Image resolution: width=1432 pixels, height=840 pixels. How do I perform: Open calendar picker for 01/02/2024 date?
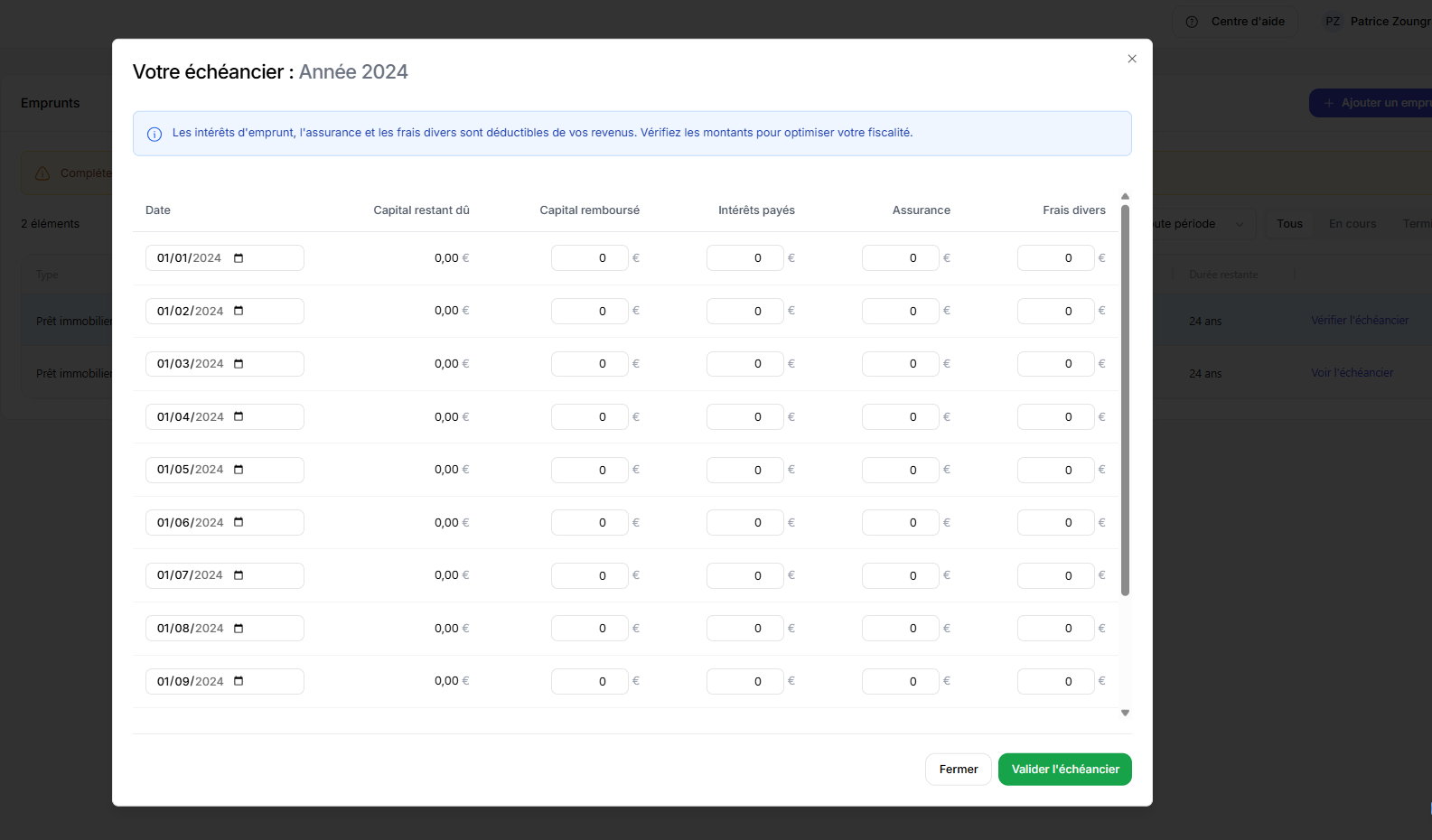point(239,311)
